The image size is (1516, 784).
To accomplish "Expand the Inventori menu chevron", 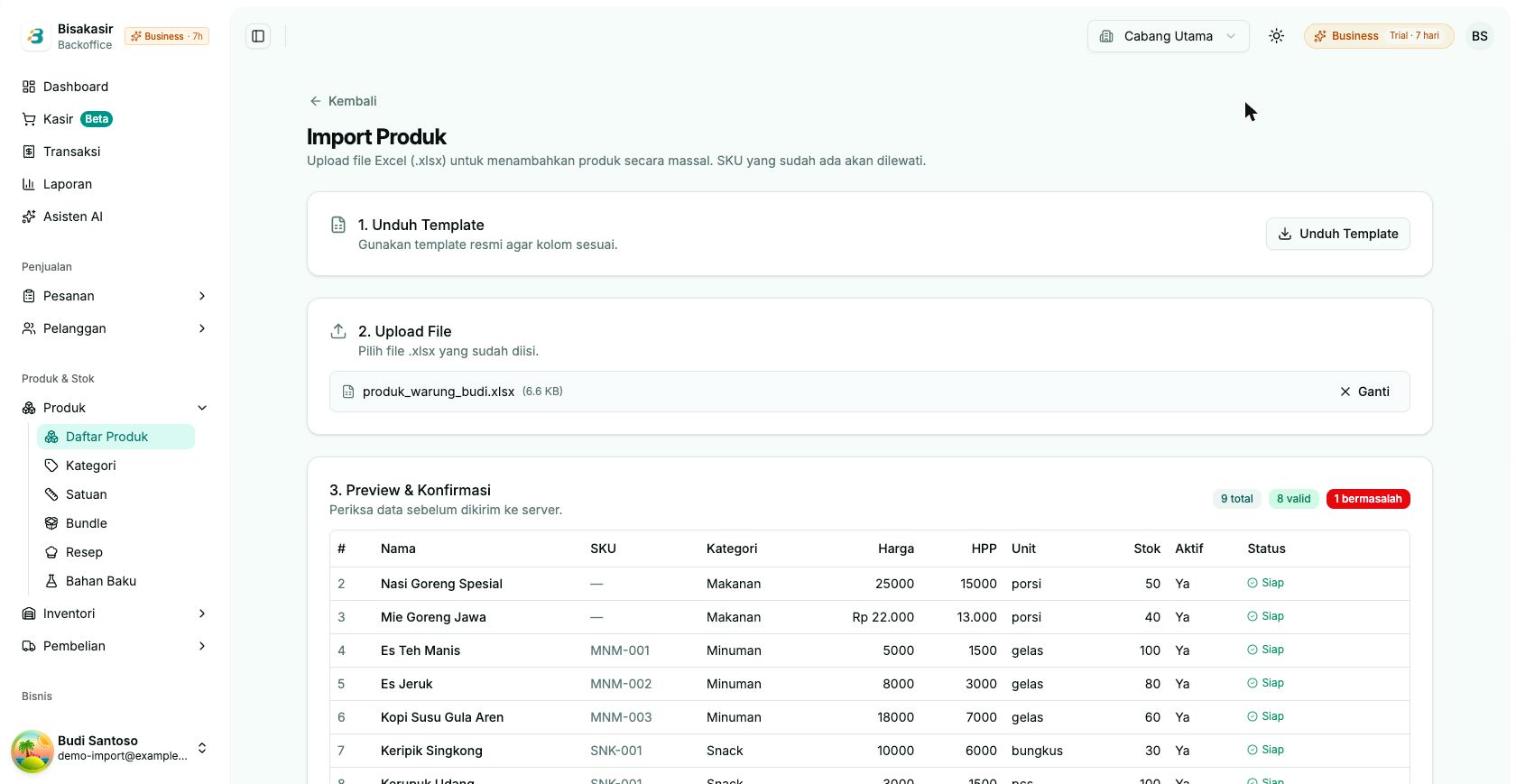I will pyautogui.click(x=202, y=614).
